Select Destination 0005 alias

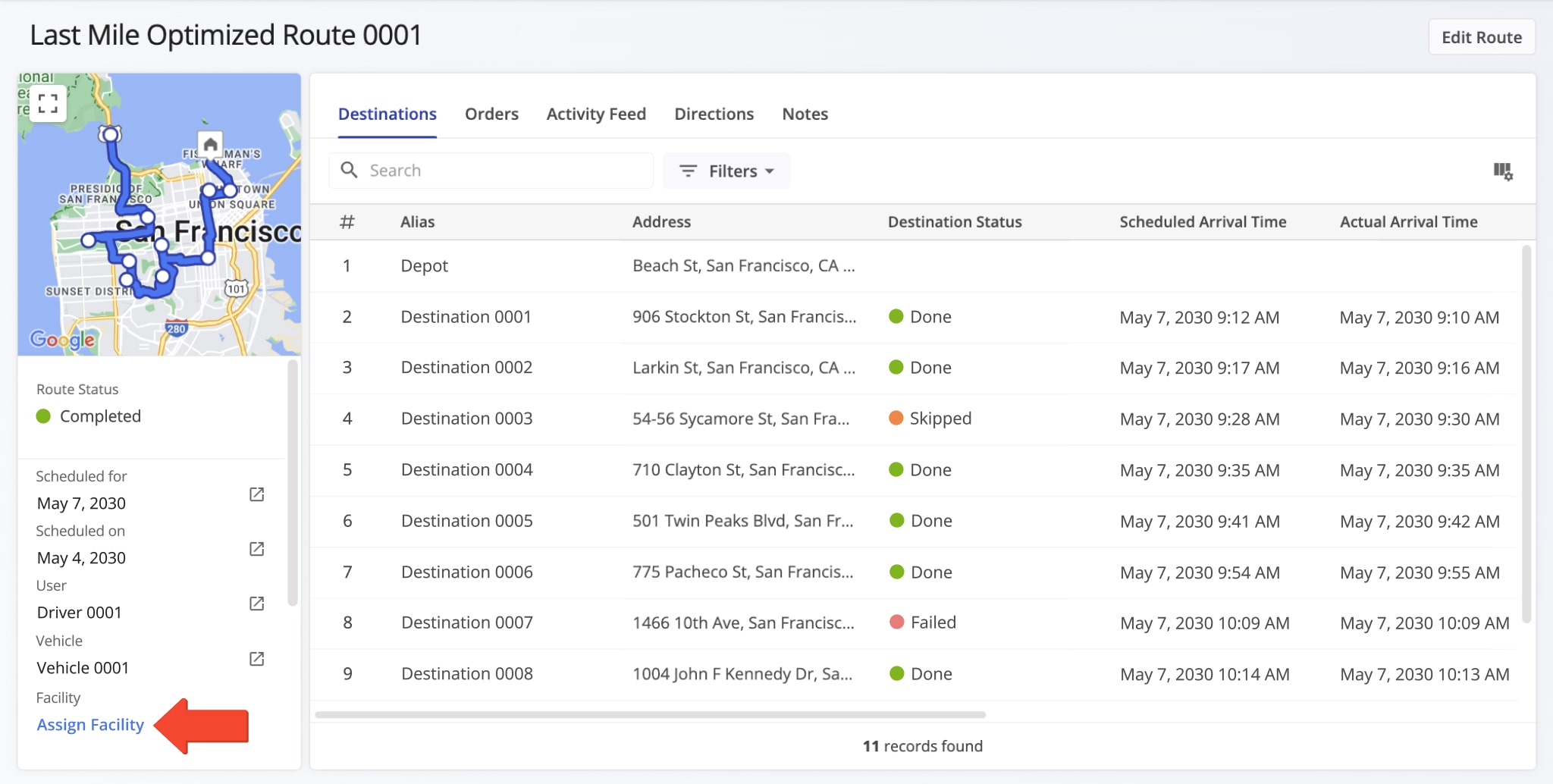[x=466, y=521]
